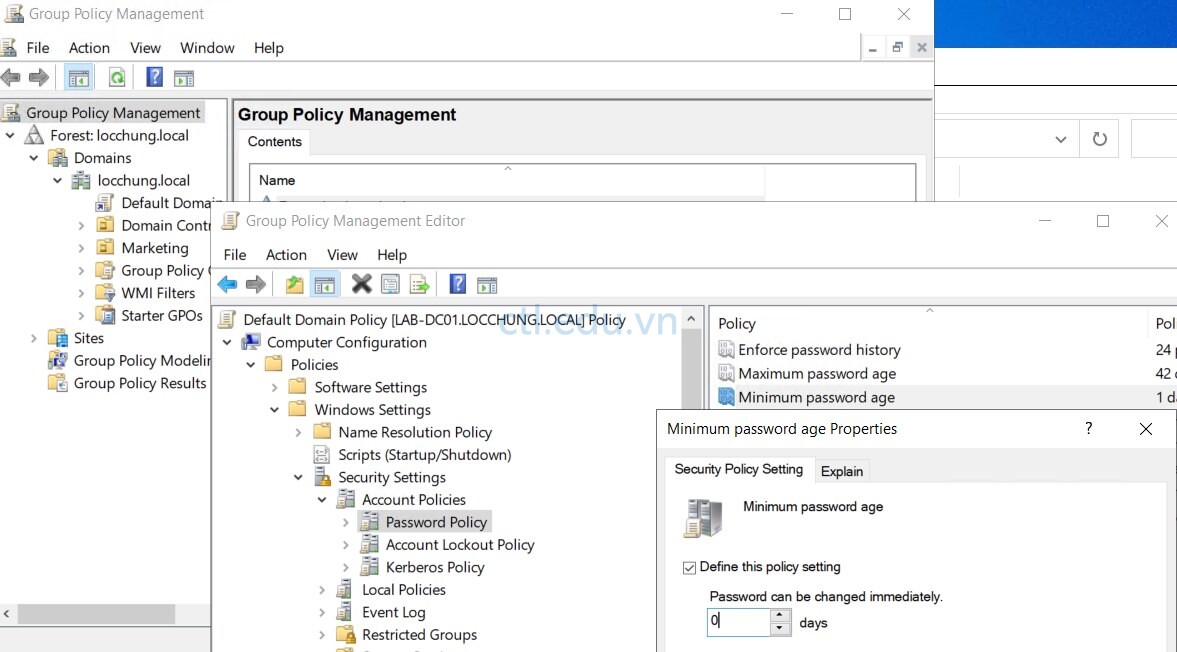Click Forward arrow in Group Policy Management Editor toolbar
The height and width of the screenshot is (652, 1177).
(256, 284)
